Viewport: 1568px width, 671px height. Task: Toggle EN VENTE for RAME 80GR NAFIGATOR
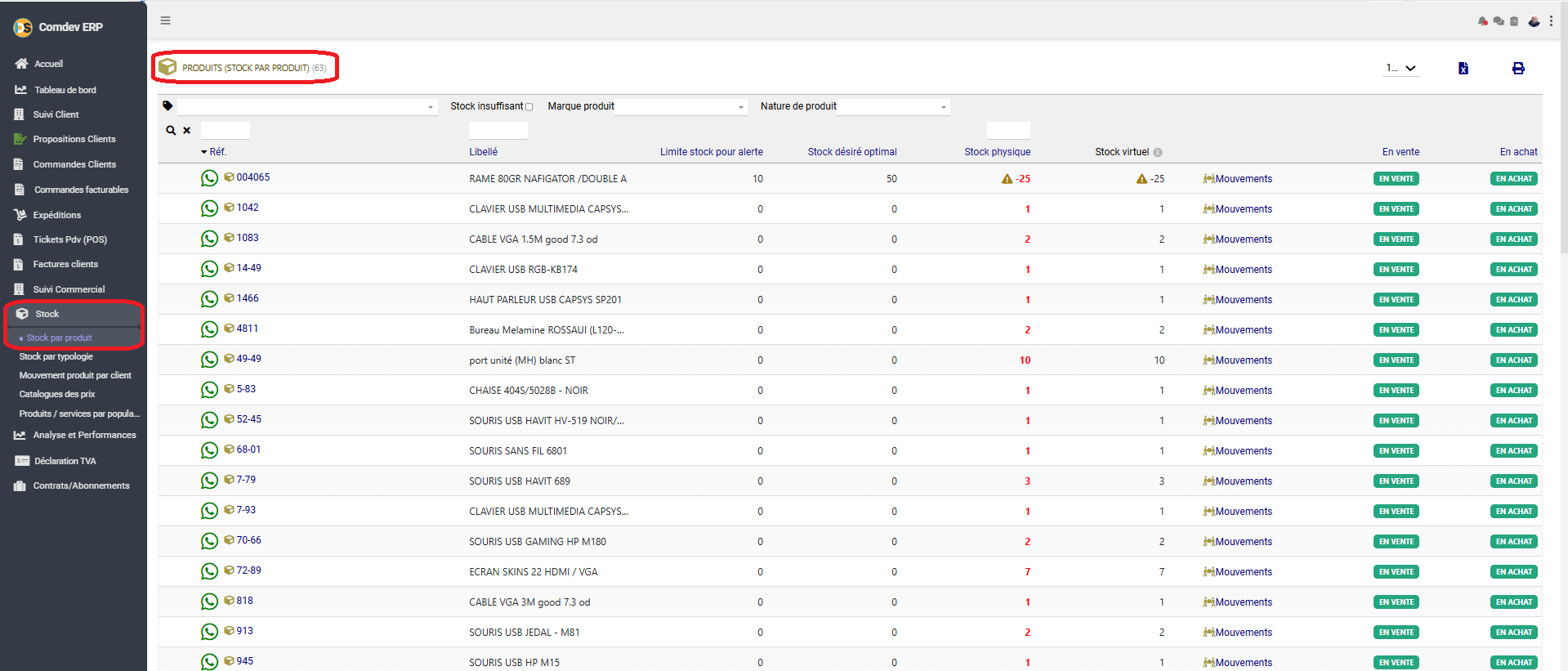[x=1396, y=178]
